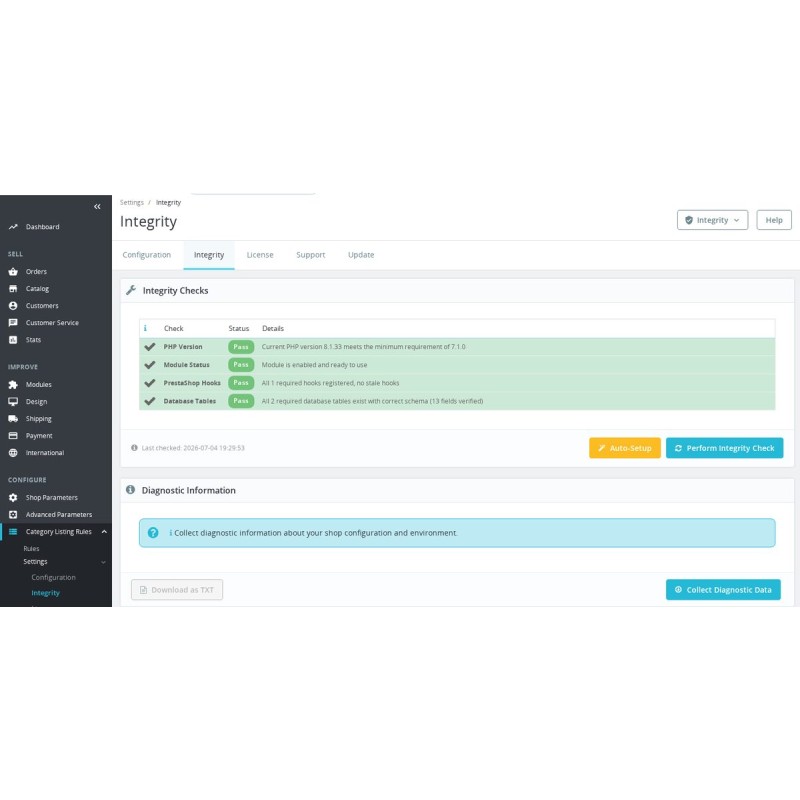
Task: Click the checkmark icon in Module Status row
Action: pos(149,365)
